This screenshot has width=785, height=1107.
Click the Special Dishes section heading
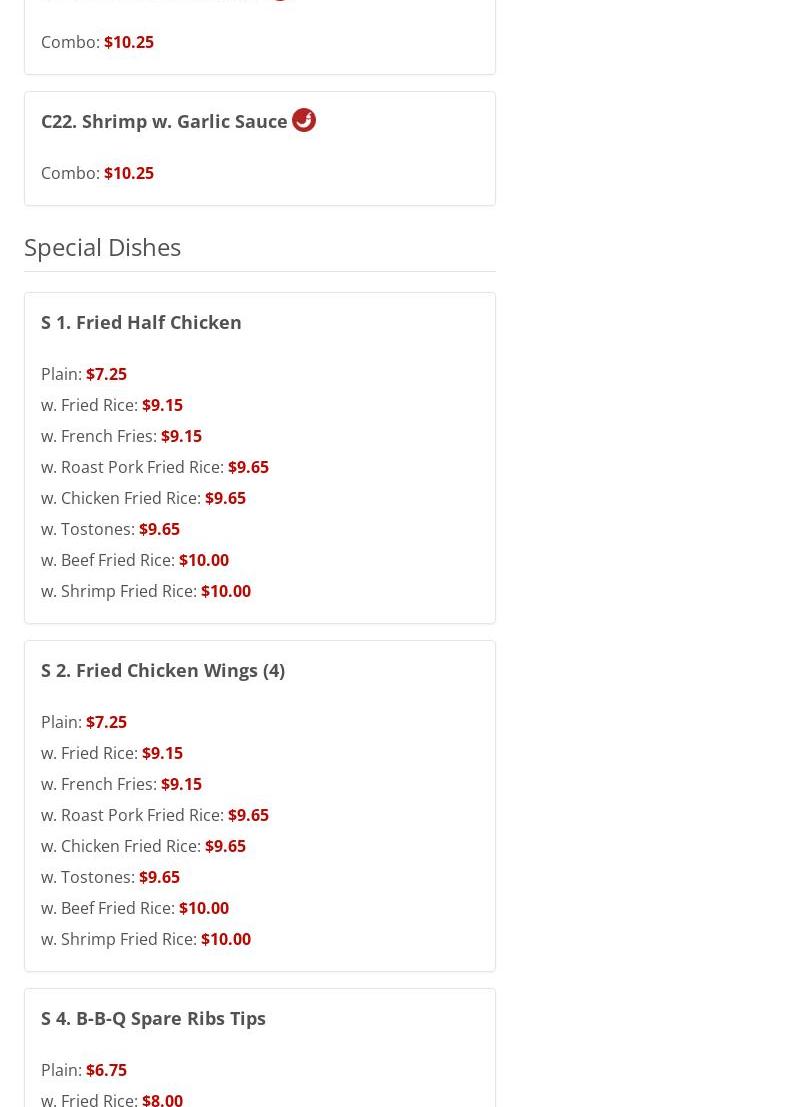tap(102, 248)
